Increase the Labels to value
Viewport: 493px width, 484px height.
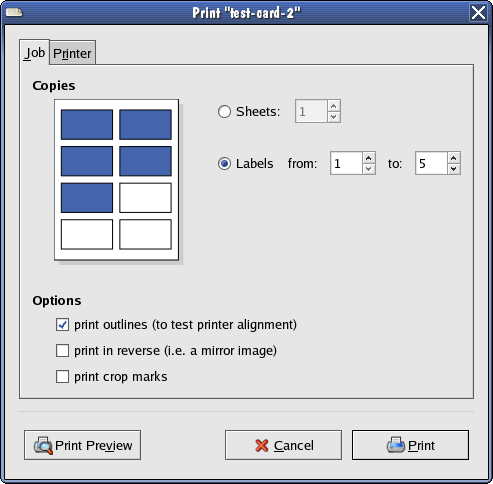tap(454, 158)
